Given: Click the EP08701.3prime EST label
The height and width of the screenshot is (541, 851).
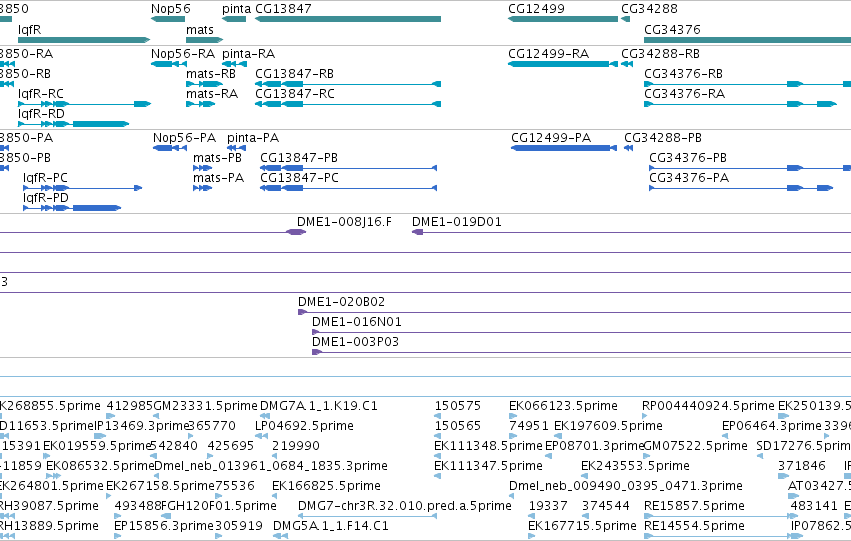Looking at the screenshot, I should tap(594, 446).
